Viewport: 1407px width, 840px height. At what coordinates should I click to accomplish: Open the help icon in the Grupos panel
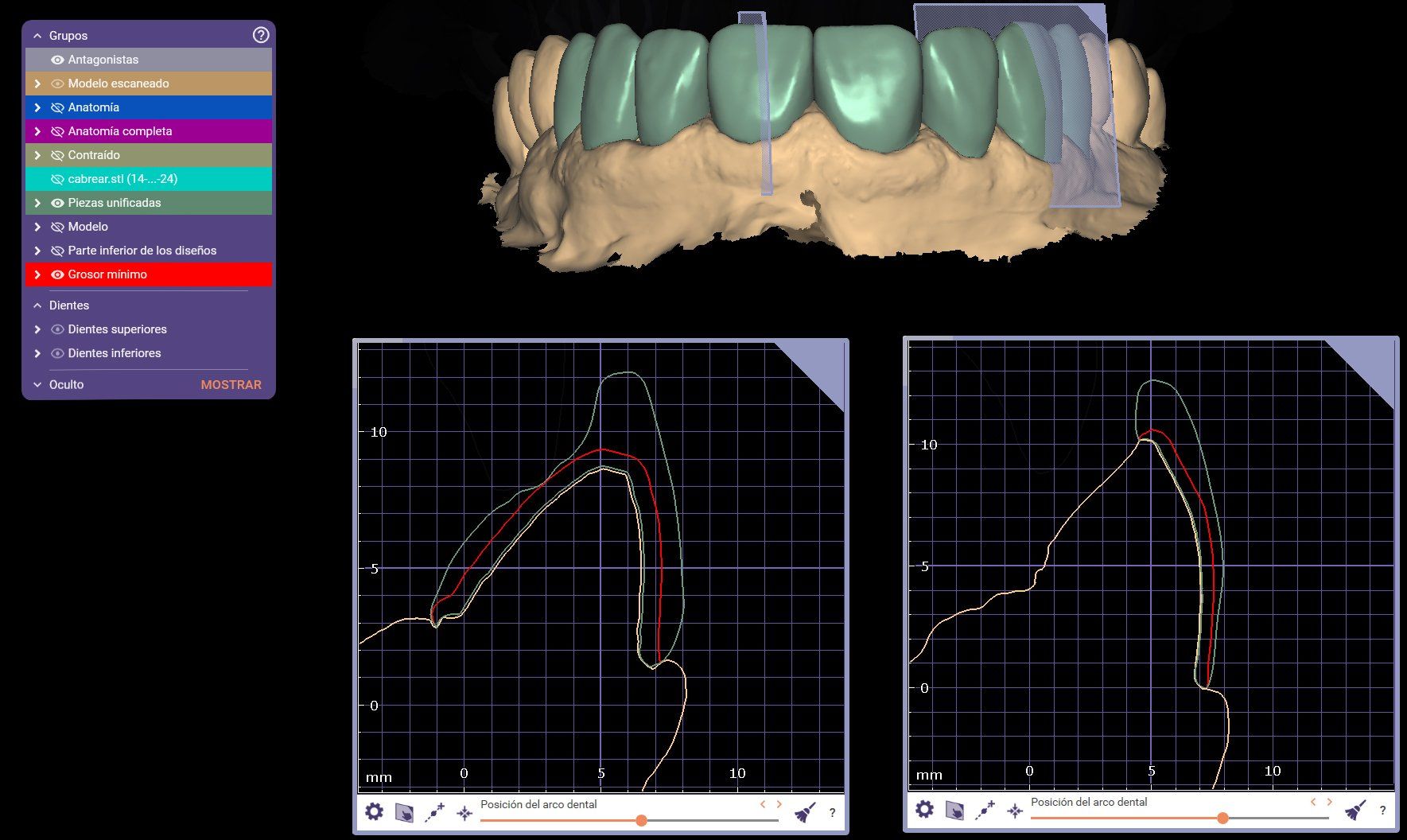pos(261,35)
